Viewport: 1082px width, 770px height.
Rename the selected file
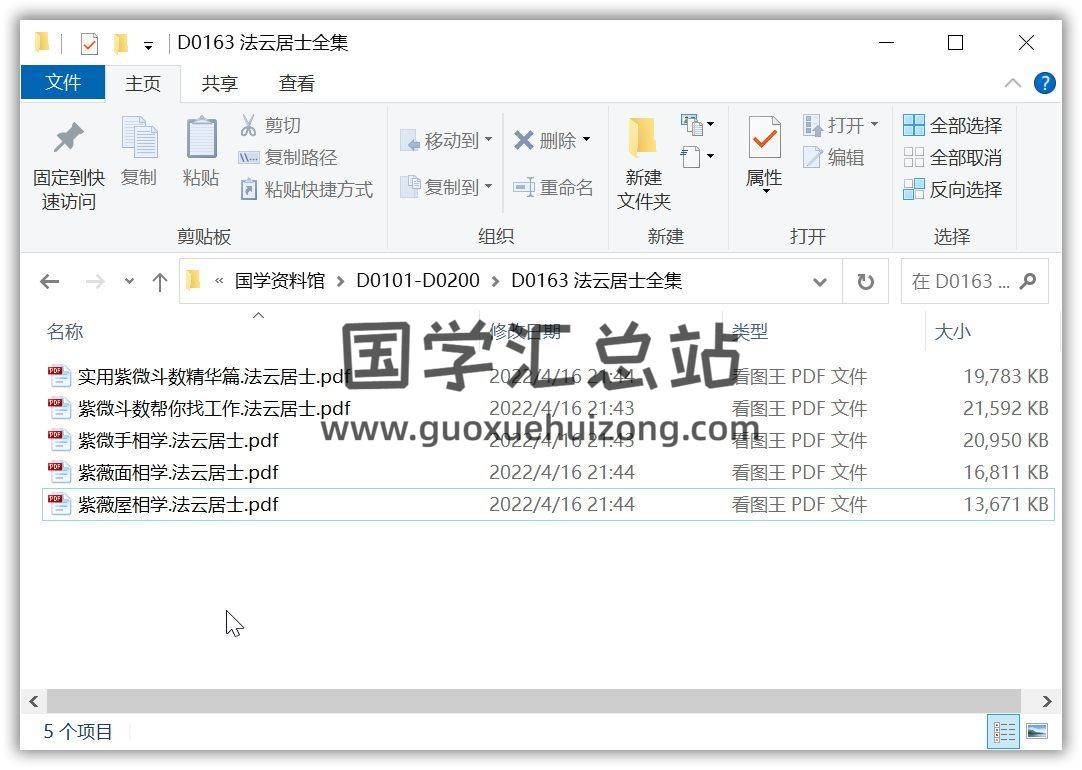click(x=553, y=187)
